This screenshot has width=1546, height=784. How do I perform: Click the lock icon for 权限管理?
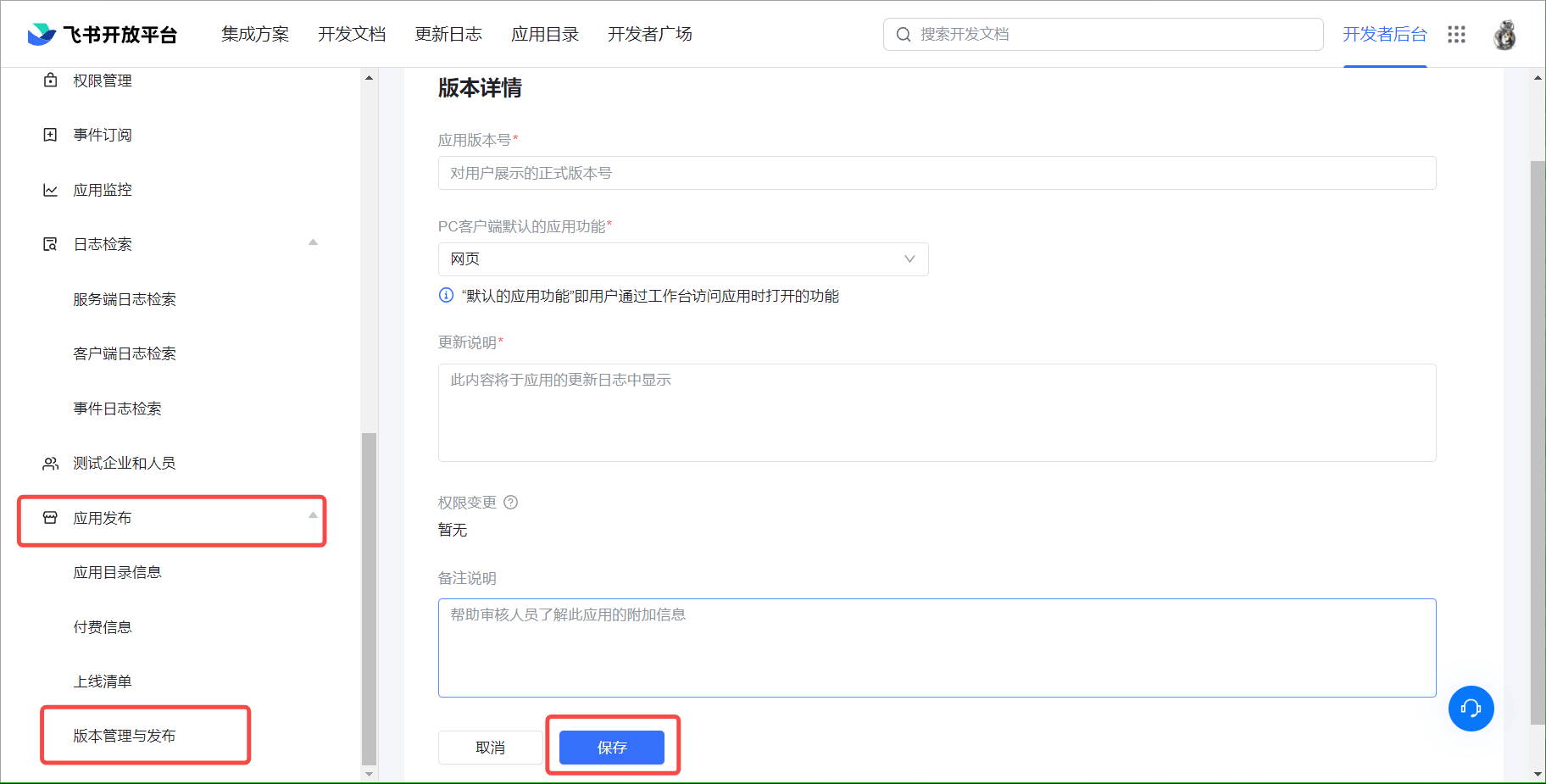click(51, 81)
